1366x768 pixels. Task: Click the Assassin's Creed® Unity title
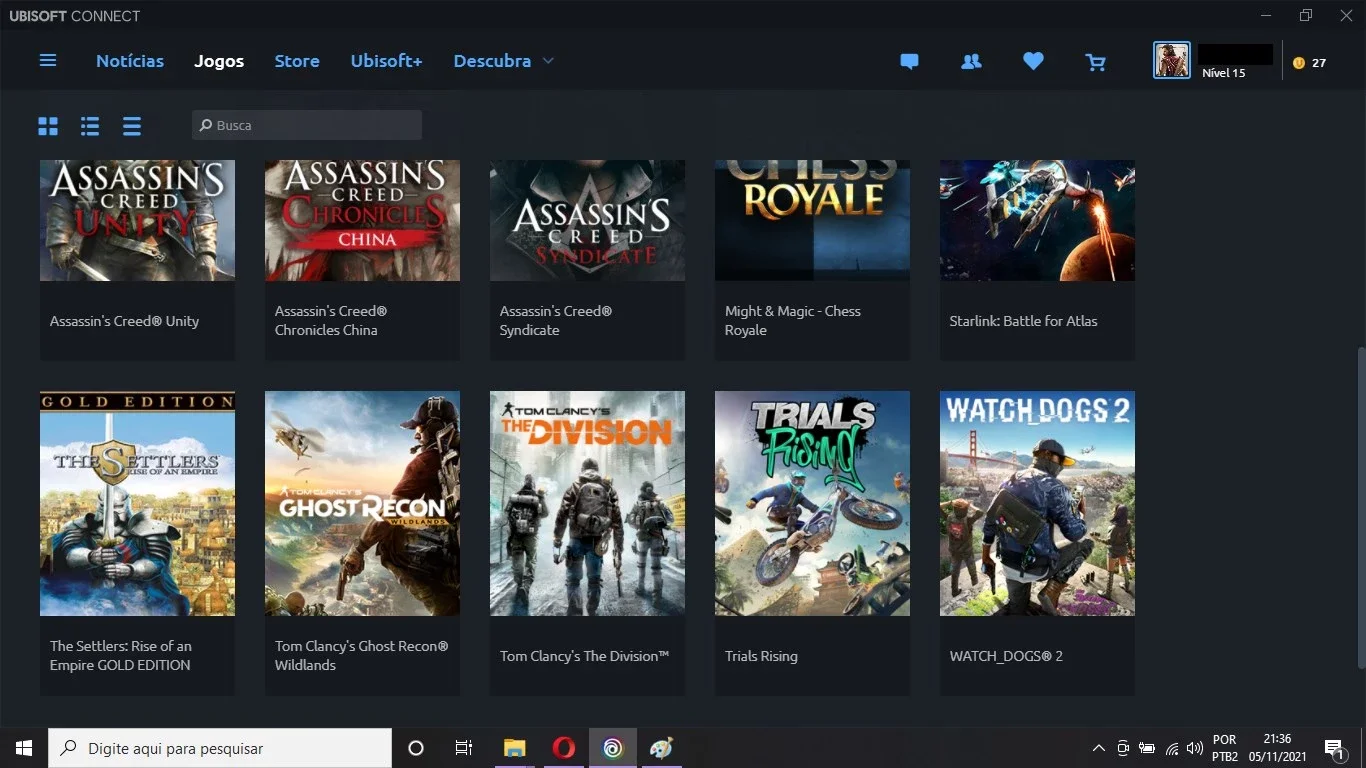[124, 321]
